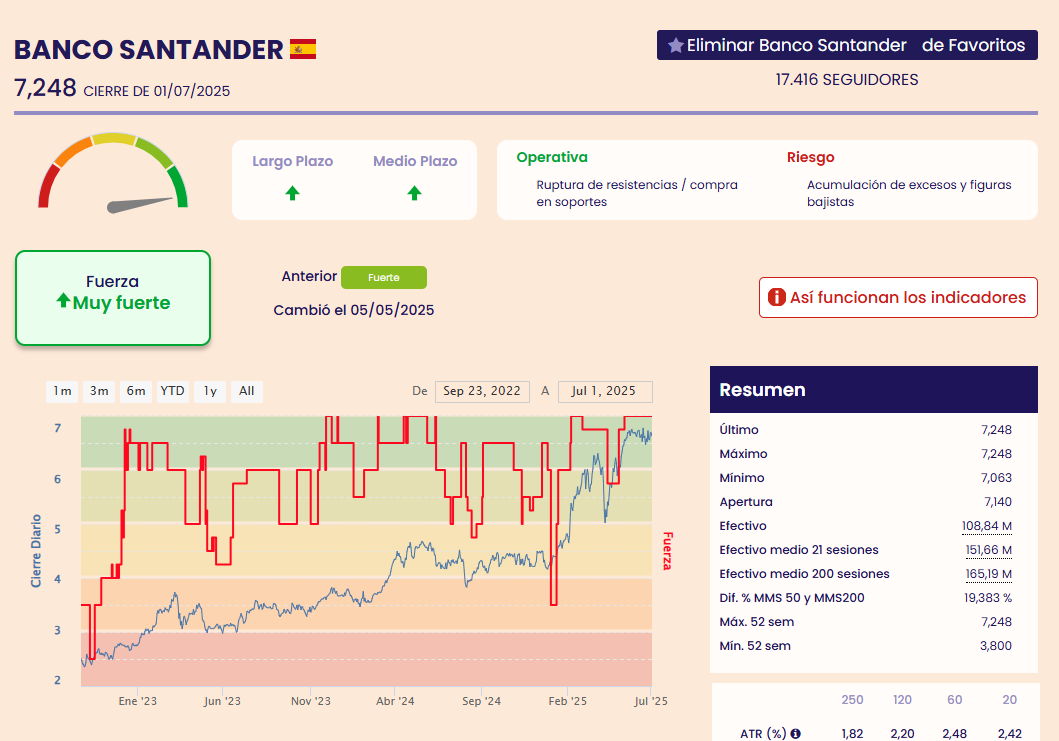Select the 6m chart range
The image size is (1059, 741).
tap(136, 391)
